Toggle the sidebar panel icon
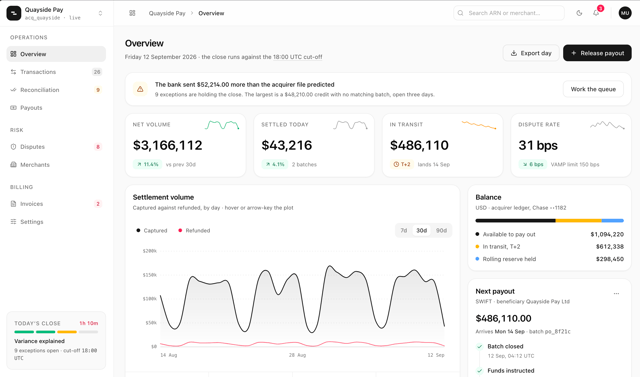 tap(132, 13)
